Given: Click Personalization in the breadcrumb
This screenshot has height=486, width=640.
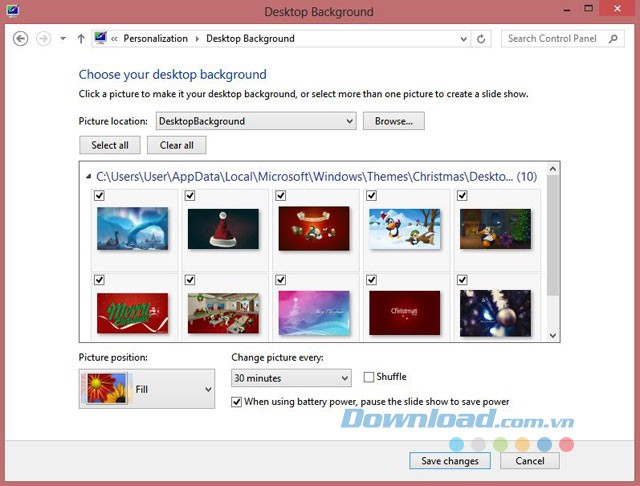Looking at the screenshot, I should pyautogui.click(x=155, y=39).
